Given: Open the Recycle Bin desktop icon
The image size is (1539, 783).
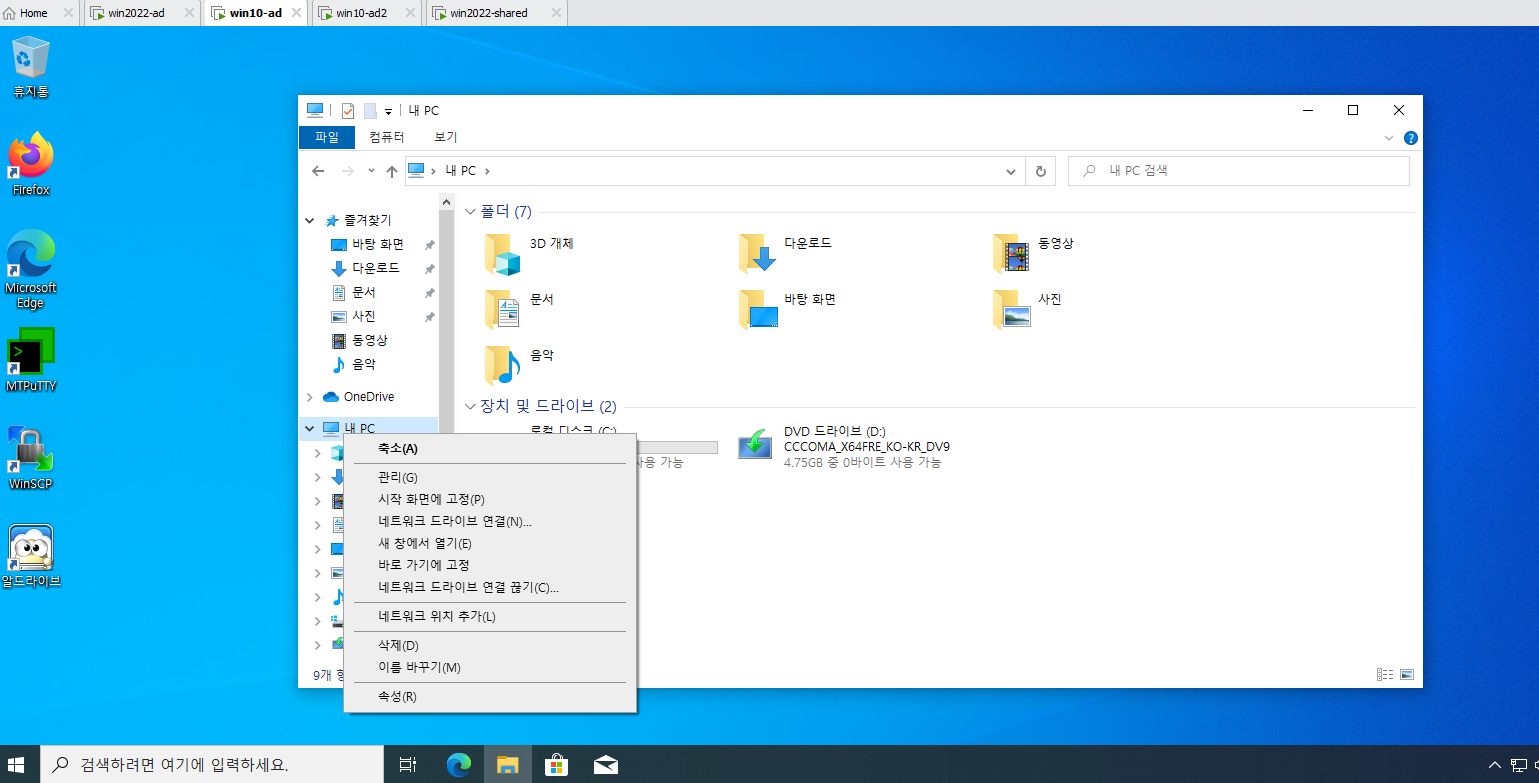Looking at the screenshot, I should (x=30, y=67).
